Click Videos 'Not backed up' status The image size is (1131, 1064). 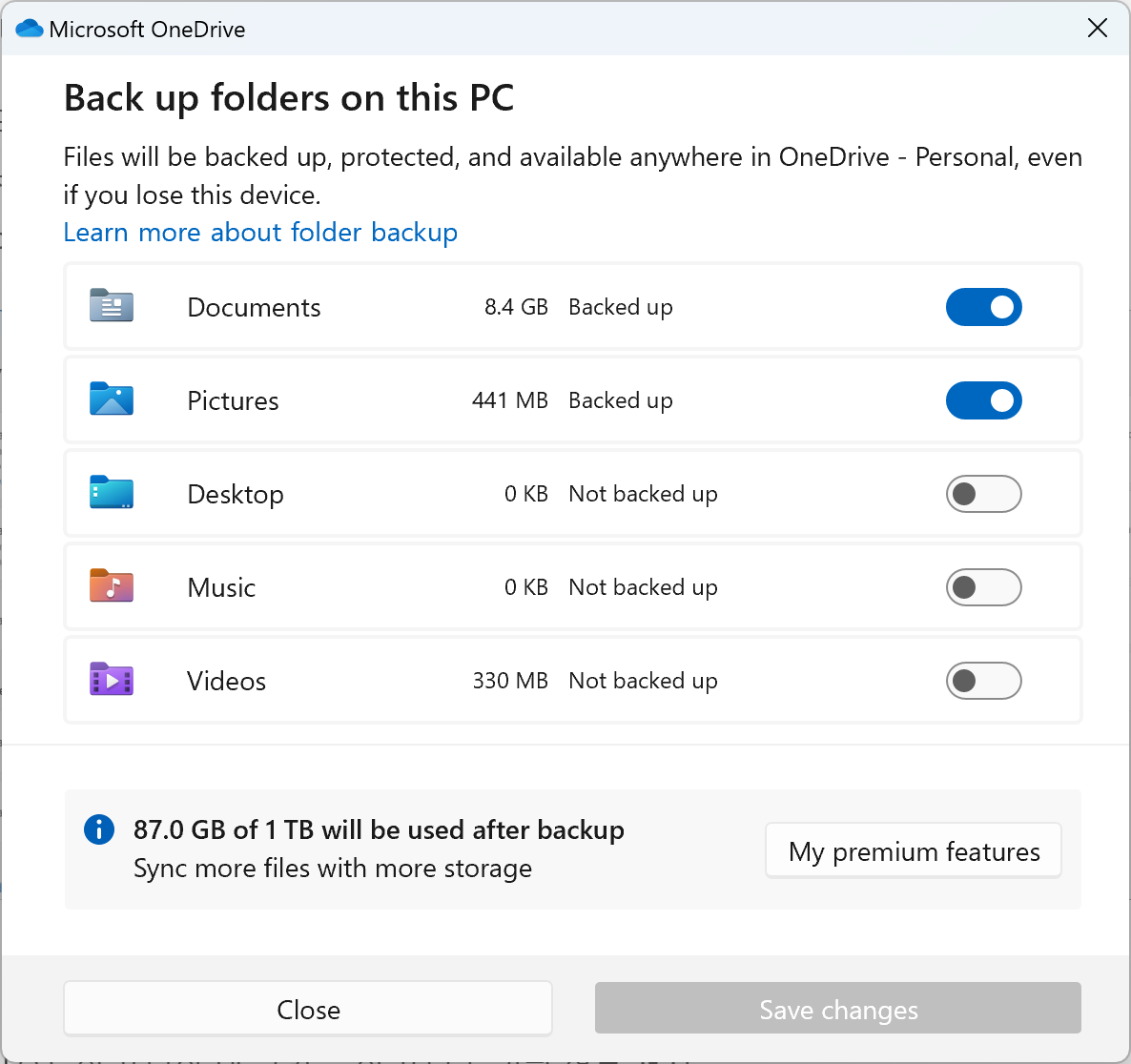[x=643, y=681]
